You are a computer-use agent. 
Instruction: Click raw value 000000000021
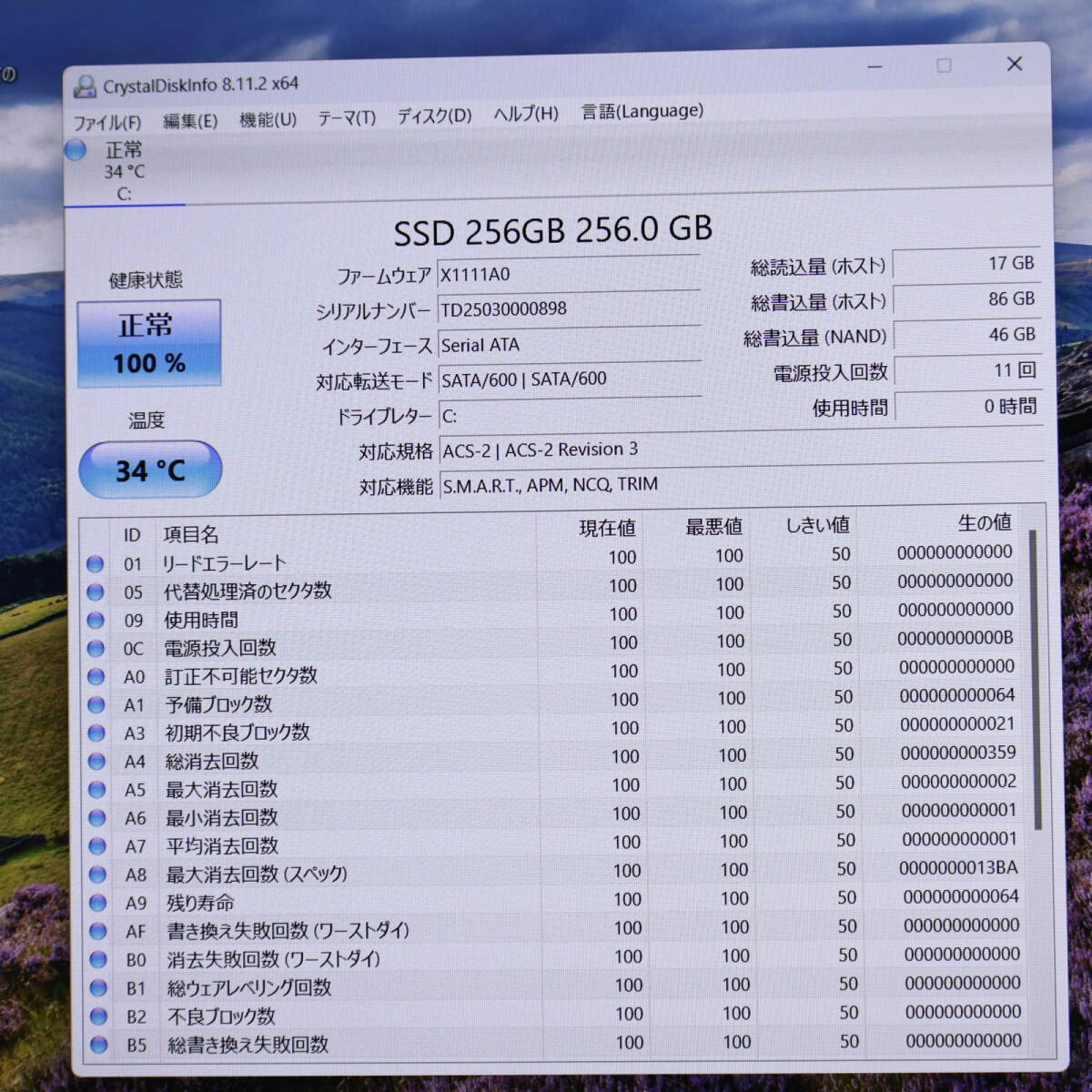pos(957,724)
